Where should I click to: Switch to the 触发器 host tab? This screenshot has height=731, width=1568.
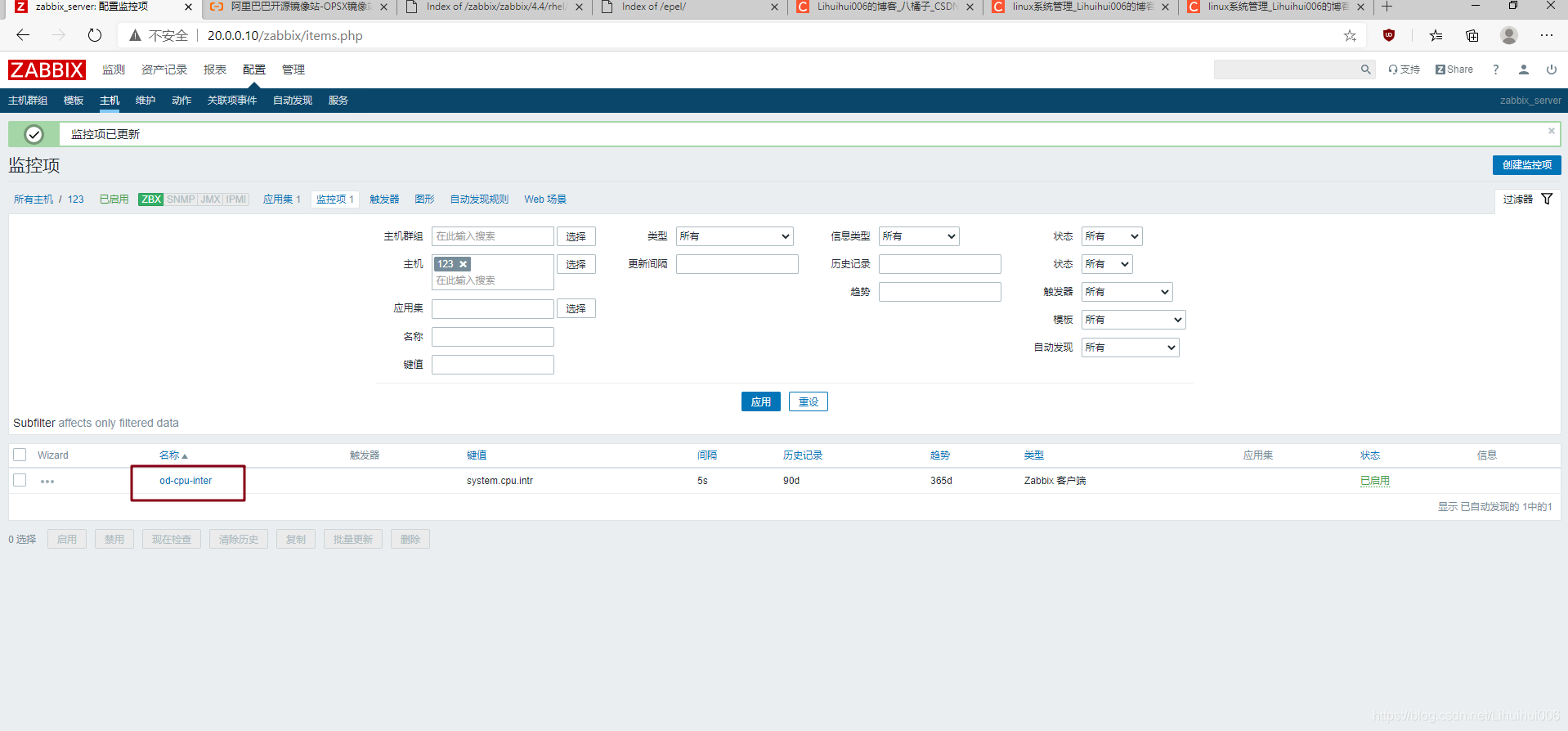[x=384, y=200]
